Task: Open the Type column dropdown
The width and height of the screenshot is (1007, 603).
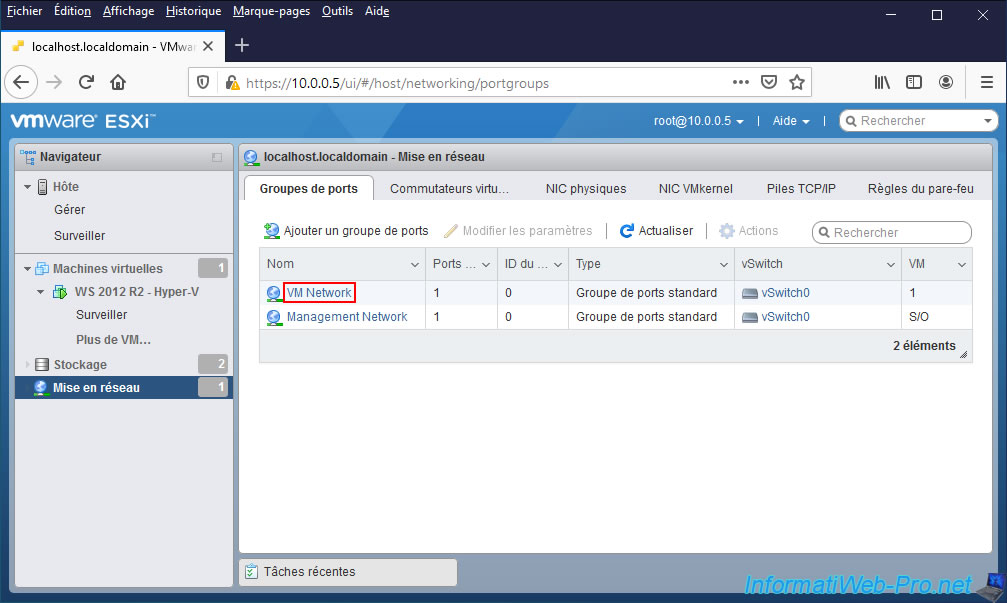Action: click(724, 265)
